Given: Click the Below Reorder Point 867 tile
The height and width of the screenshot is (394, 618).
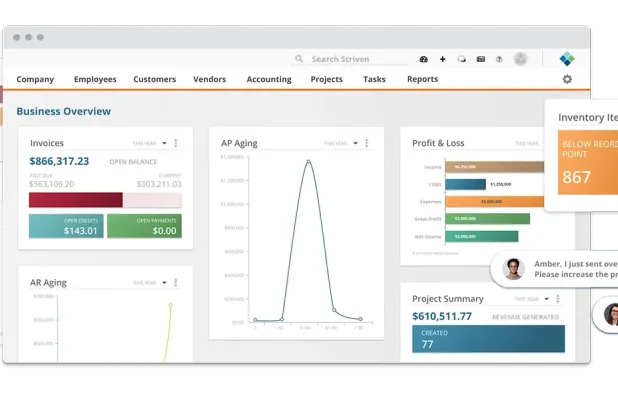Looking at the screenshot, I should (588, 162).
